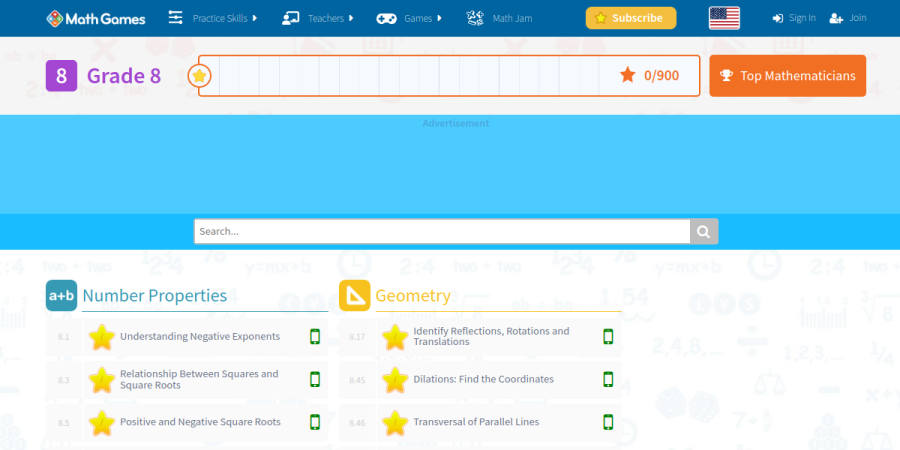Click the star marker on progress bar

(x=199, y=76)
